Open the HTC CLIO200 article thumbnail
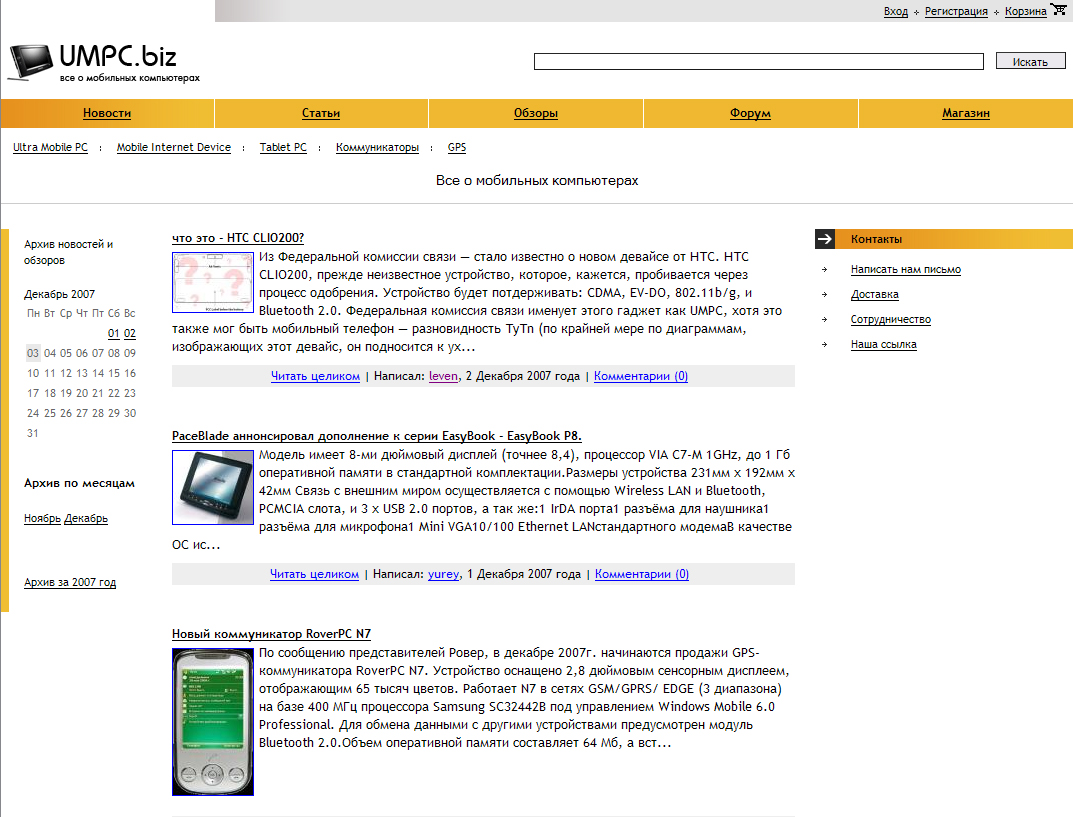This screenshot has width=1073, height=817. (x=212, y=282)
